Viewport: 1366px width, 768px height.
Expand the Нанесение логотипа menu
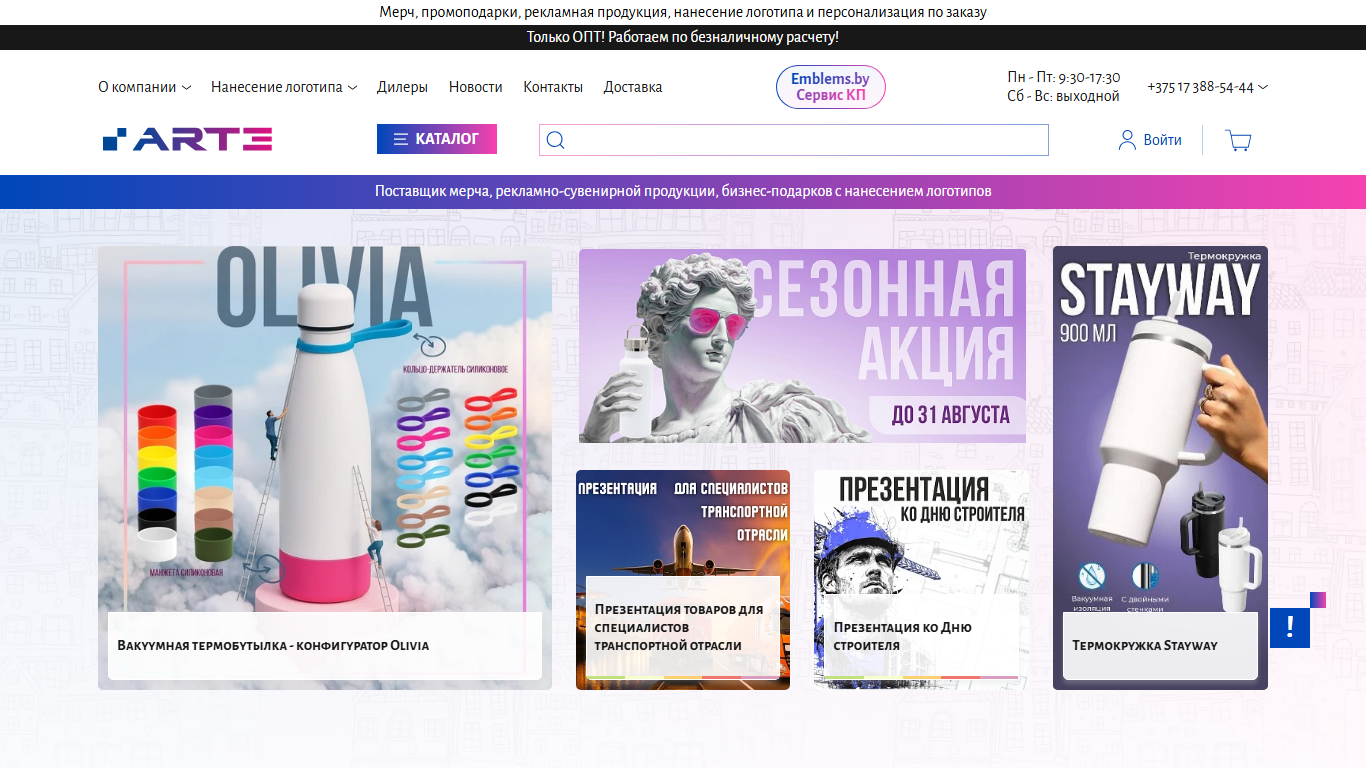click(x=284, y=87)
